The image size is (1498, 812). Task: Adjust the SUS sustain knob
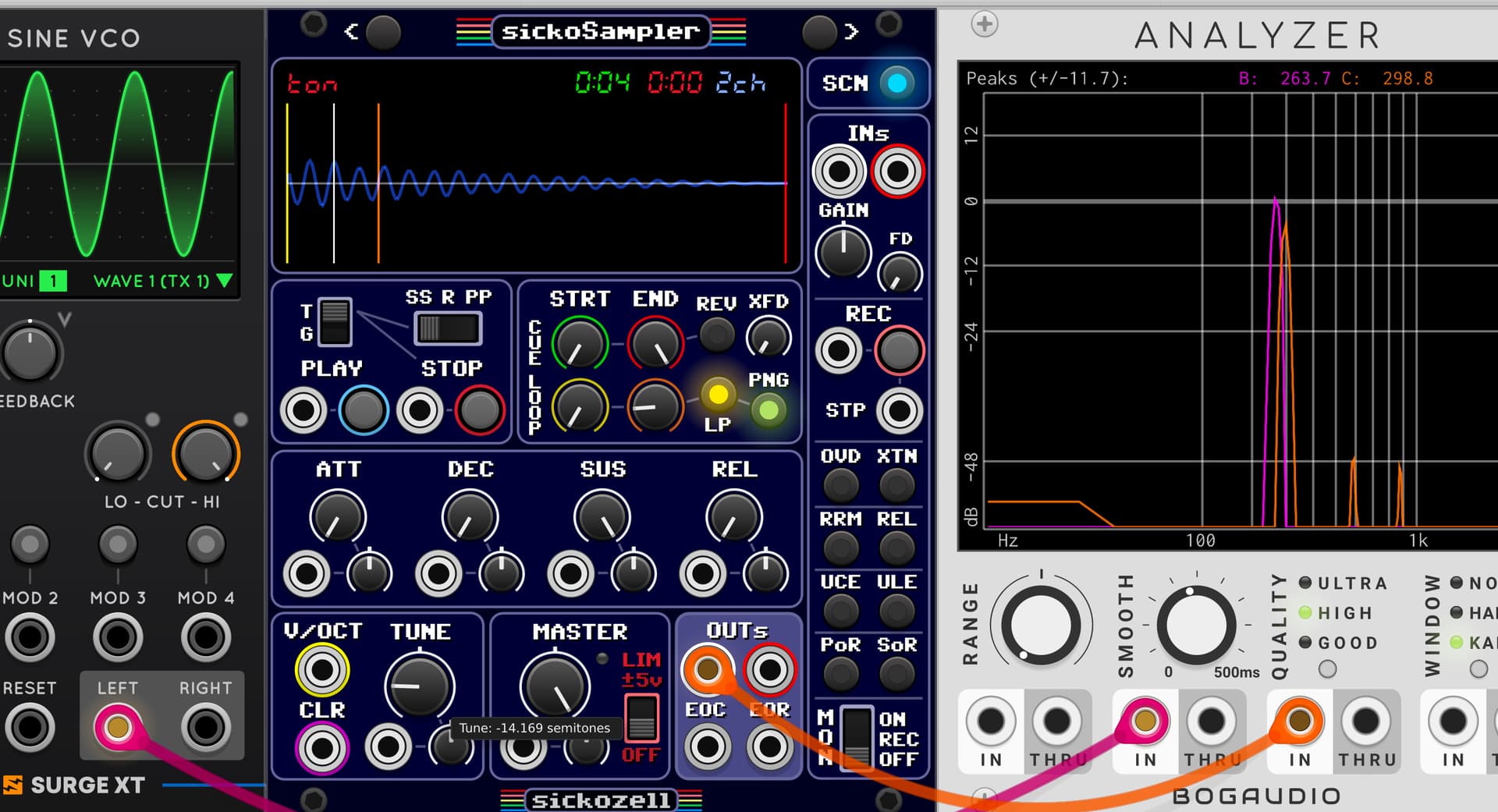click(x=602, y=517)
